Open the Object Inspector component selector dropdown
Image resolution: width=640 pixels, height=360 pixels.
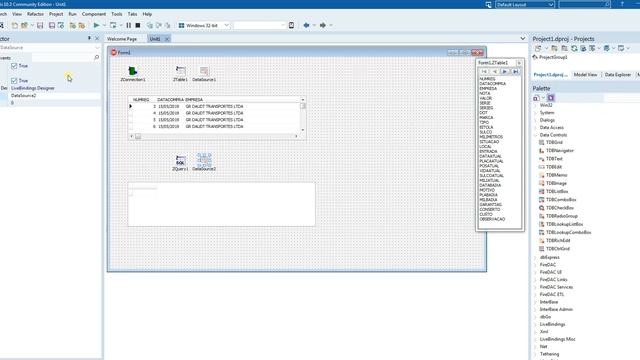pyautogui.click(x=97, y=48)
